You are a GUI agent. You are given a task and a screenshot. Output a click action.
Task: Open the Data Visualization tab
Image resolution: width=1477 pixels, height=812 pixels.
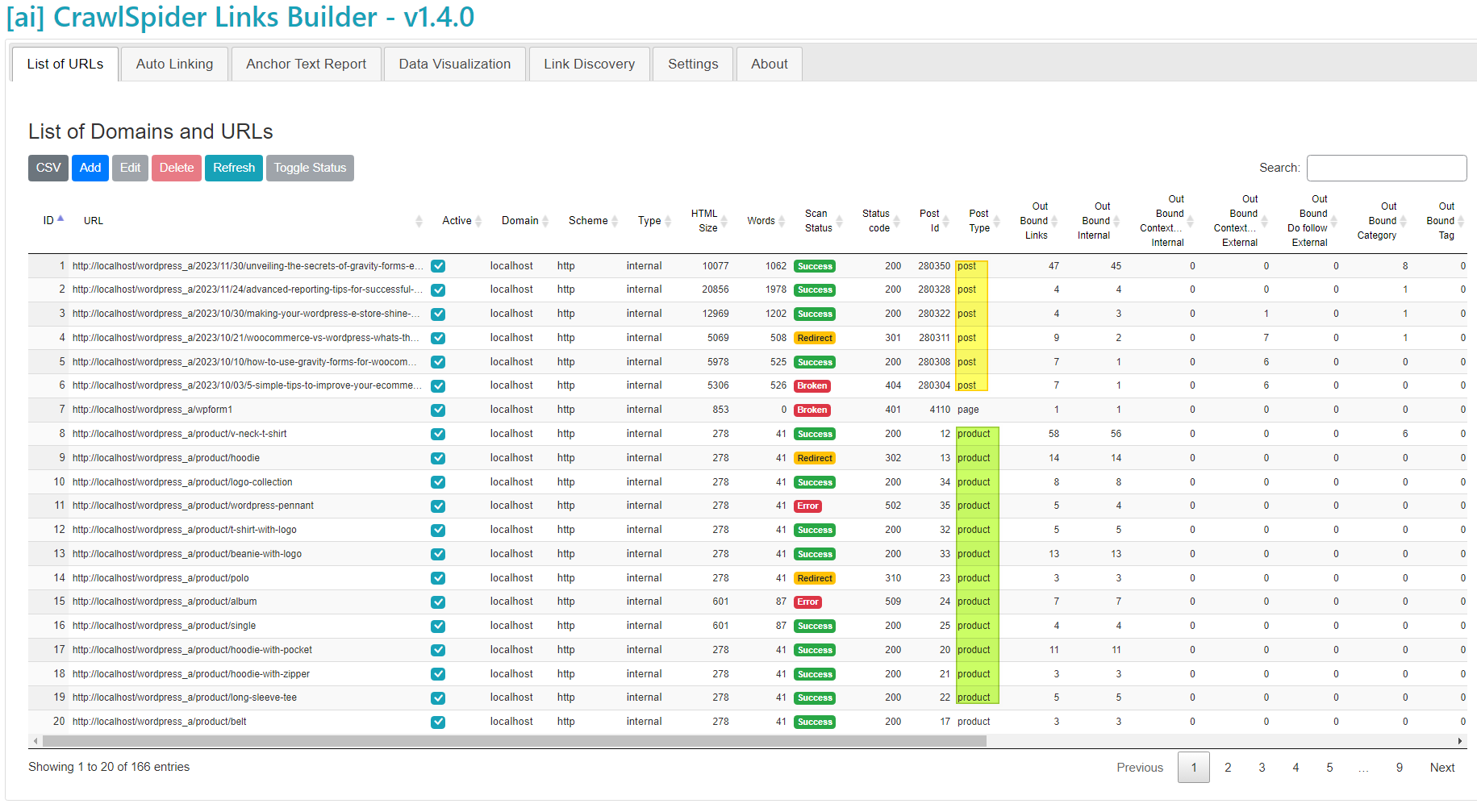point(454,64)
